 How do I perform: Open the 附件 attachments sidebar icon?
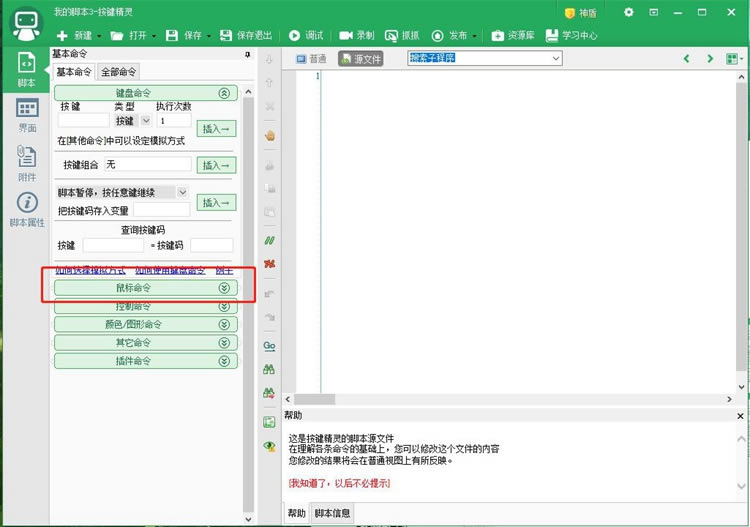tap(27, 162)
